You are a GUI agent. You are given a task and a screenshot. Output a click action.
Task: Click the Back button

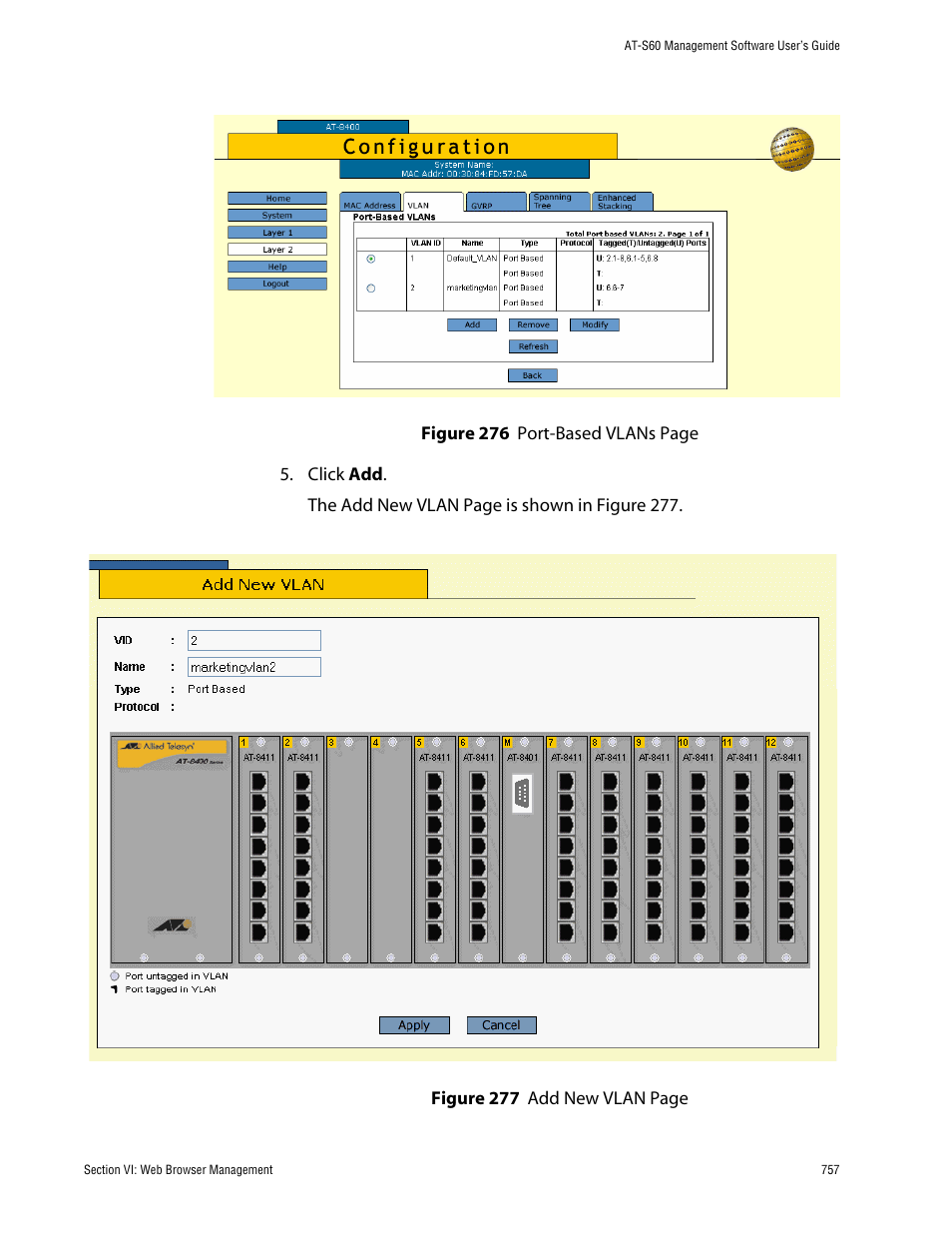pos(533,375)
